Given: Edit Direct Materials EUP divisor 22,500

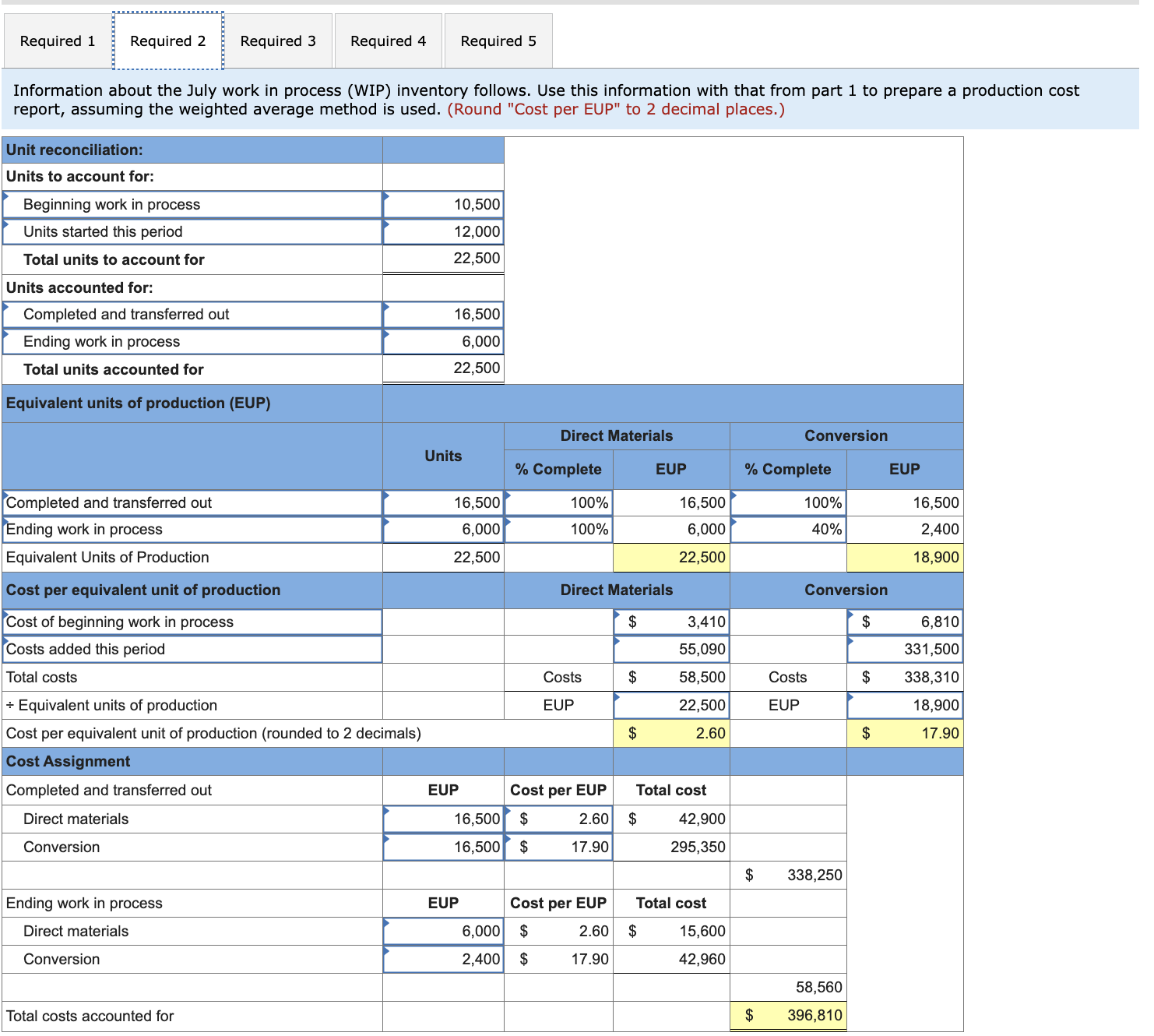Looking at the screenshot, I should 671,705.
